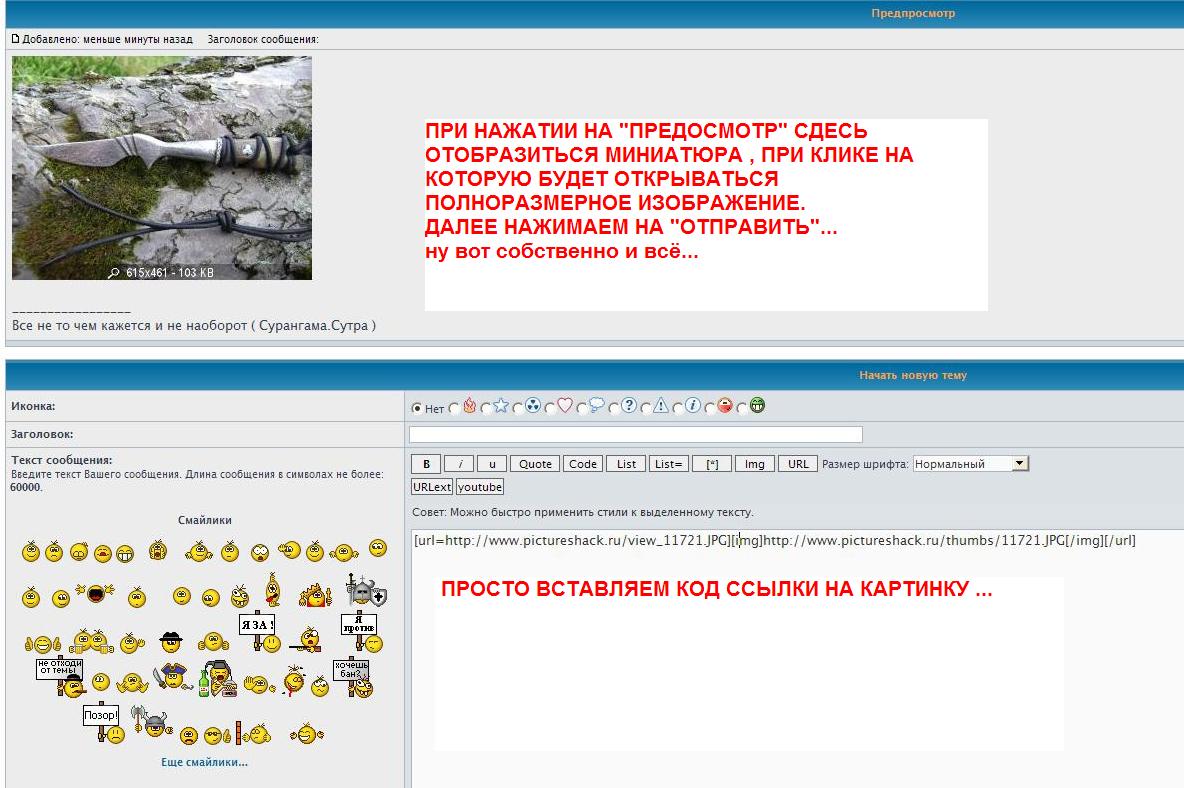Open the "Еще смайлики..." link

coord(205,762)
